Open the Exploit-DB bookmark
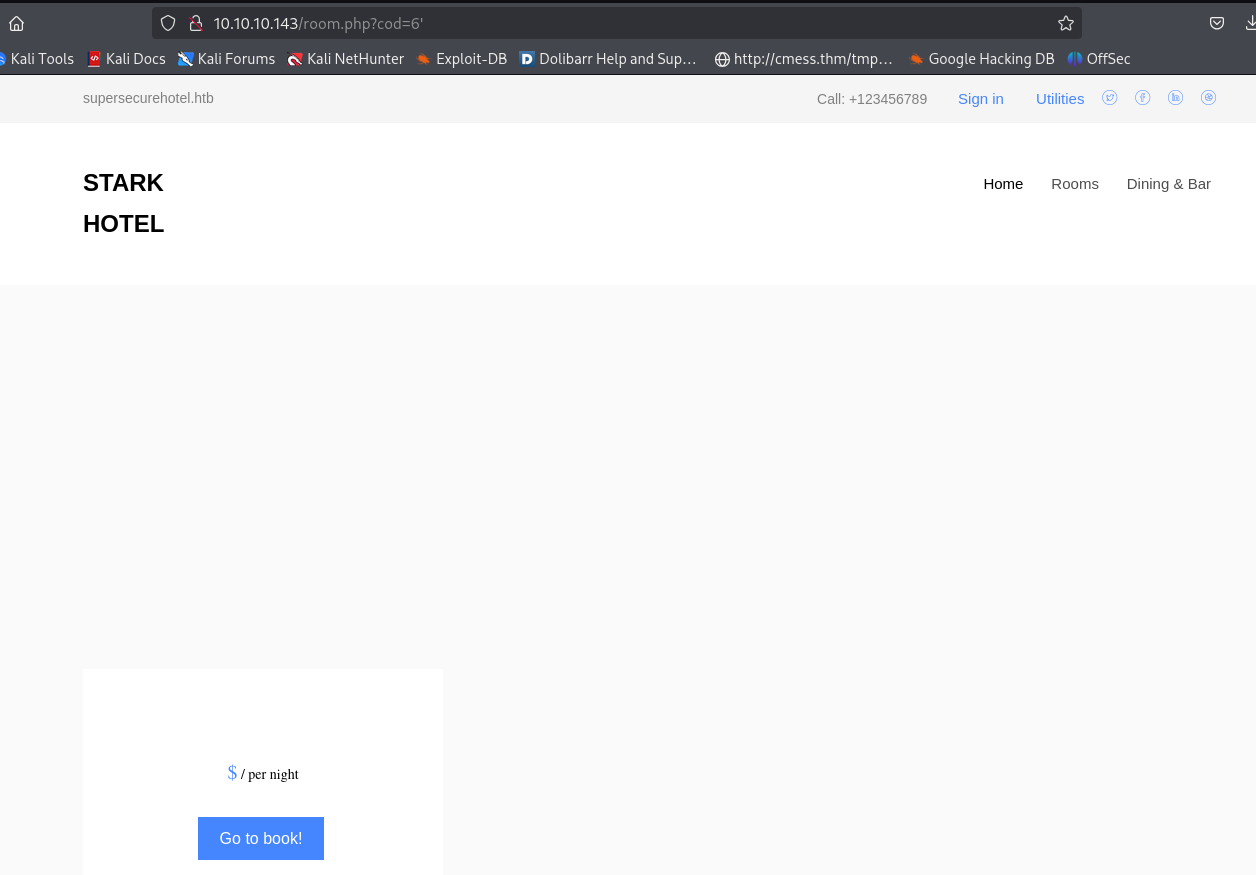The width and height of the screenshot is (1256, 875). tap(462, 59)
